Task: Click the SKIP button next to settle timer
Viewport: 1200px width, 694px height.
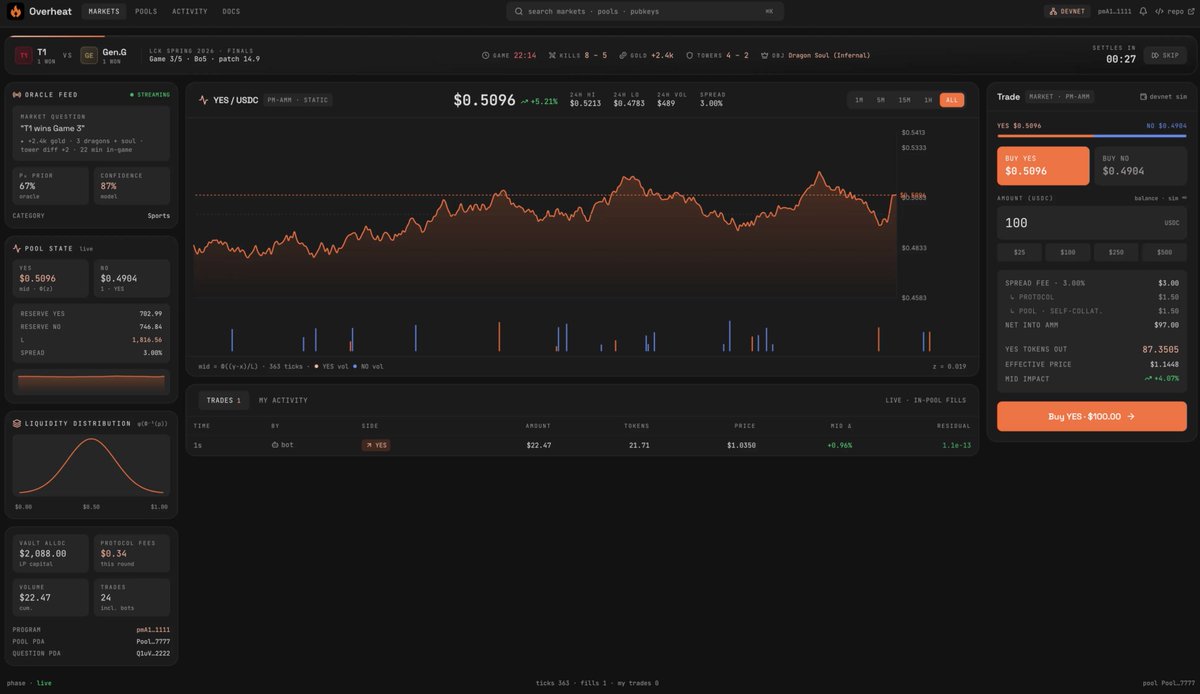Action: click(1165, 56)
